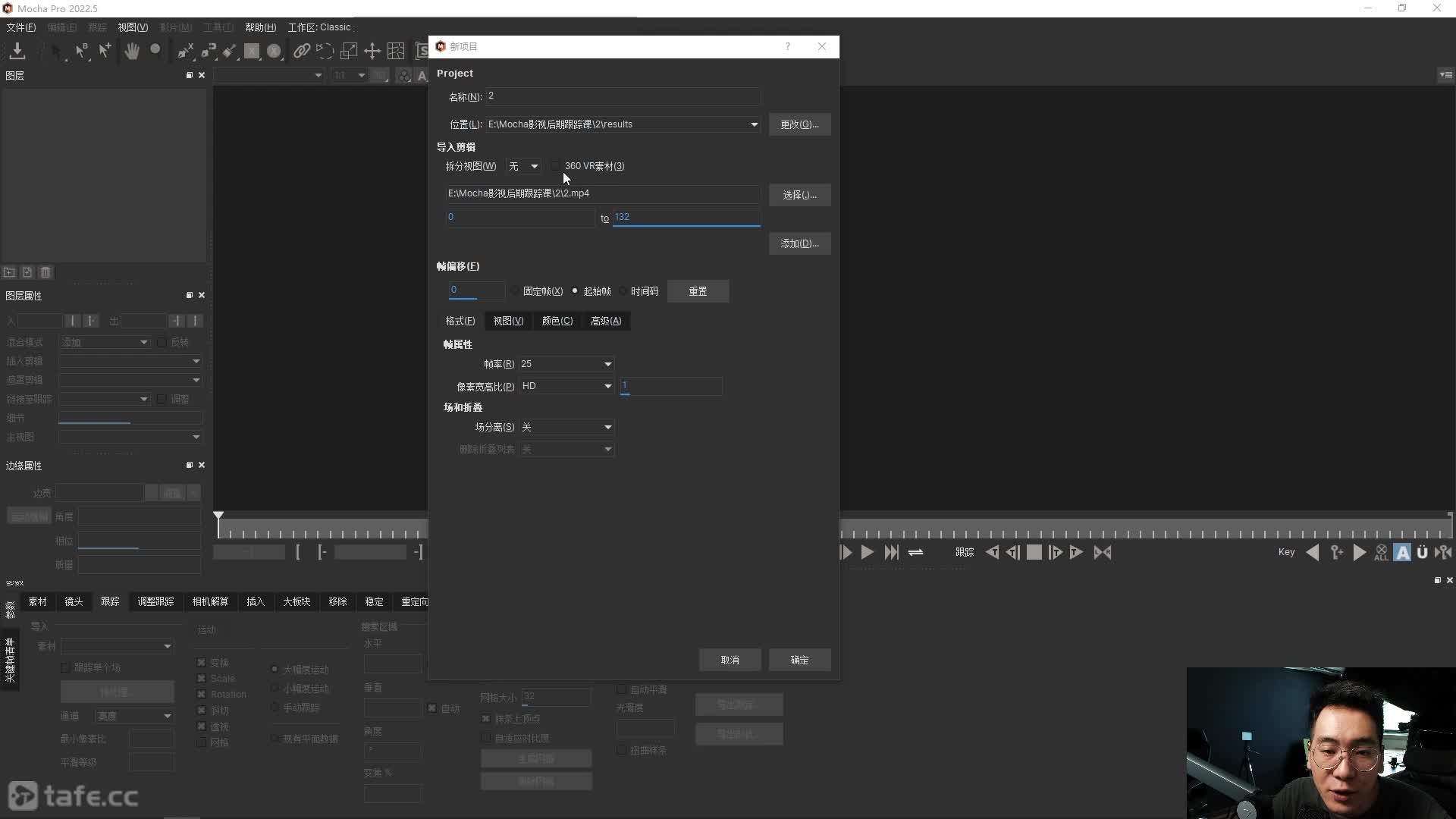Select the 起始帧 radio option

575,291
